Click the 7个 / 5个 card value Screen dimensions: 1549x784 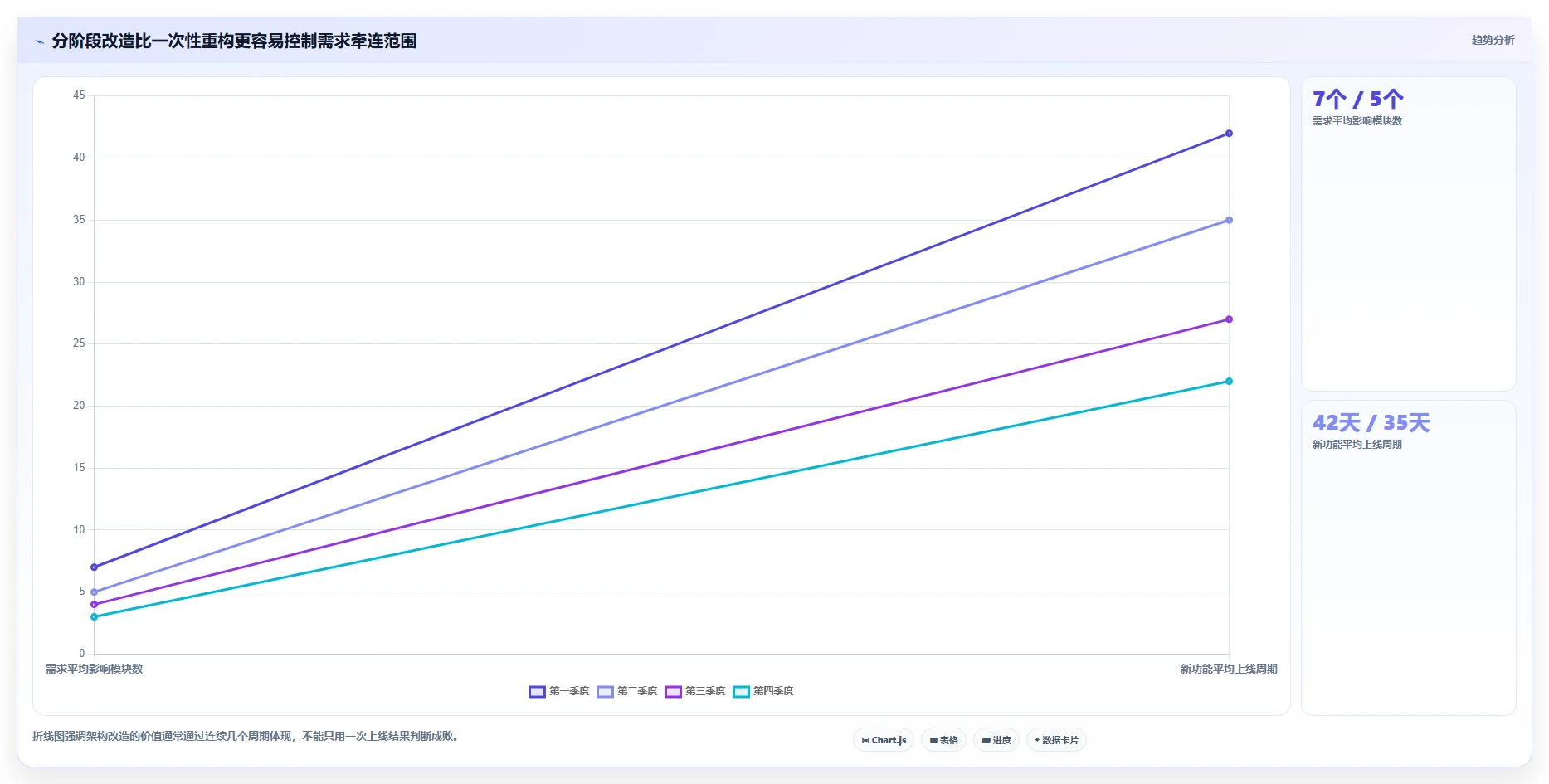(1358, 100)
